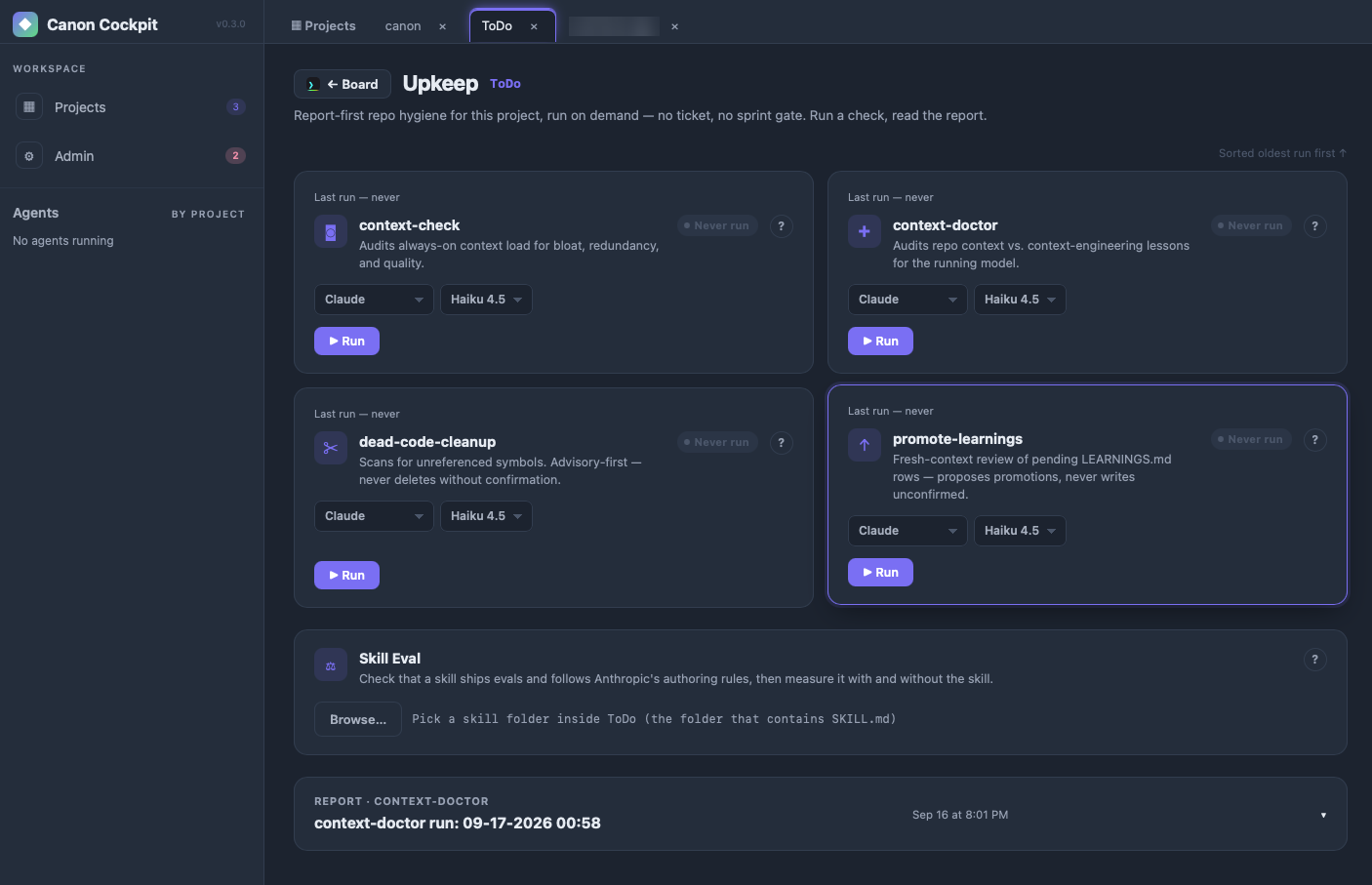Open Admin in the workspace sidebar

click(x=132, y=156)
